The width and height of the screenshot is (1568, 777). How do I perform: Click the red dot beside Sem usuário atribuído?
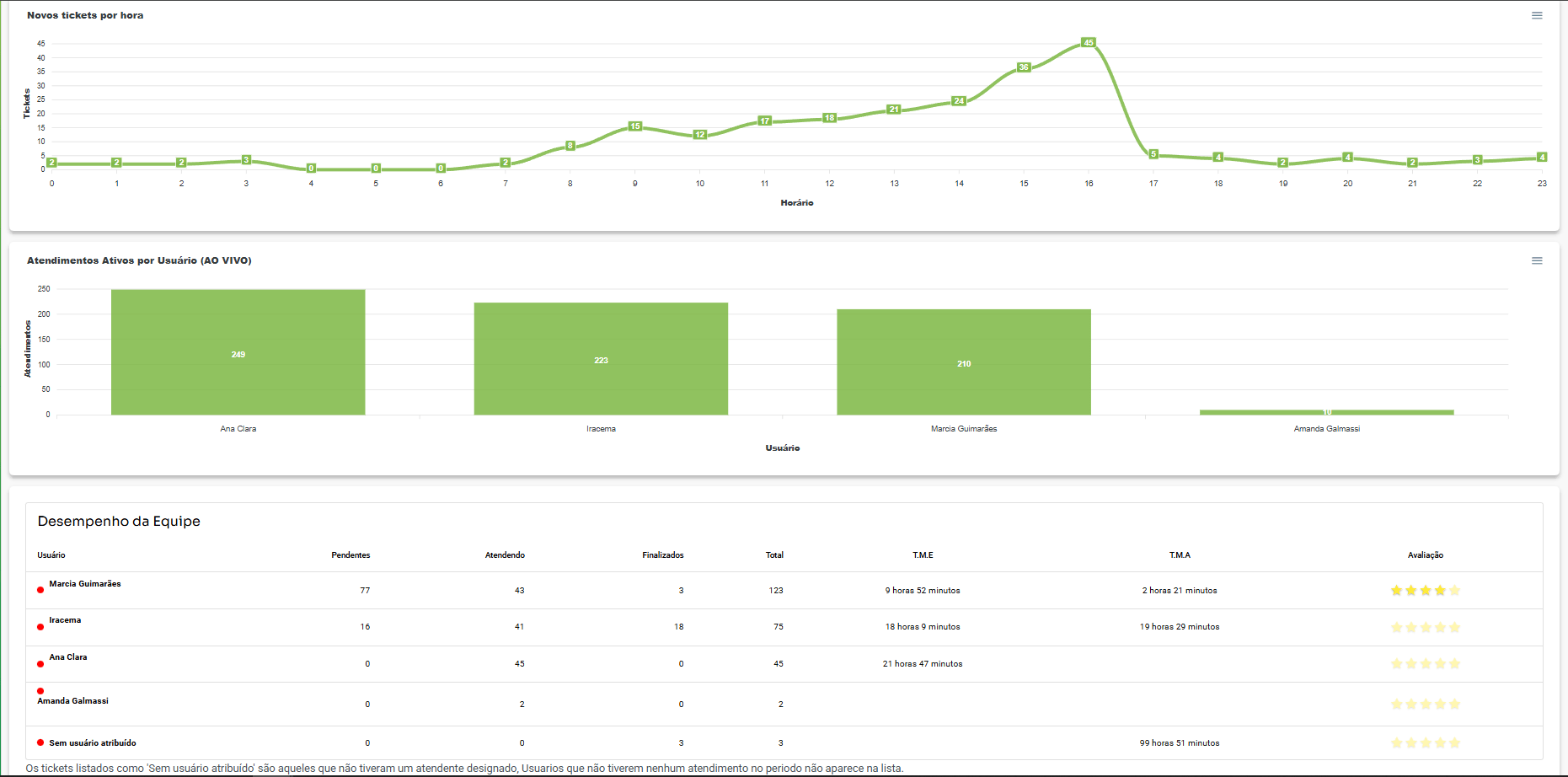tap(40, 742)
